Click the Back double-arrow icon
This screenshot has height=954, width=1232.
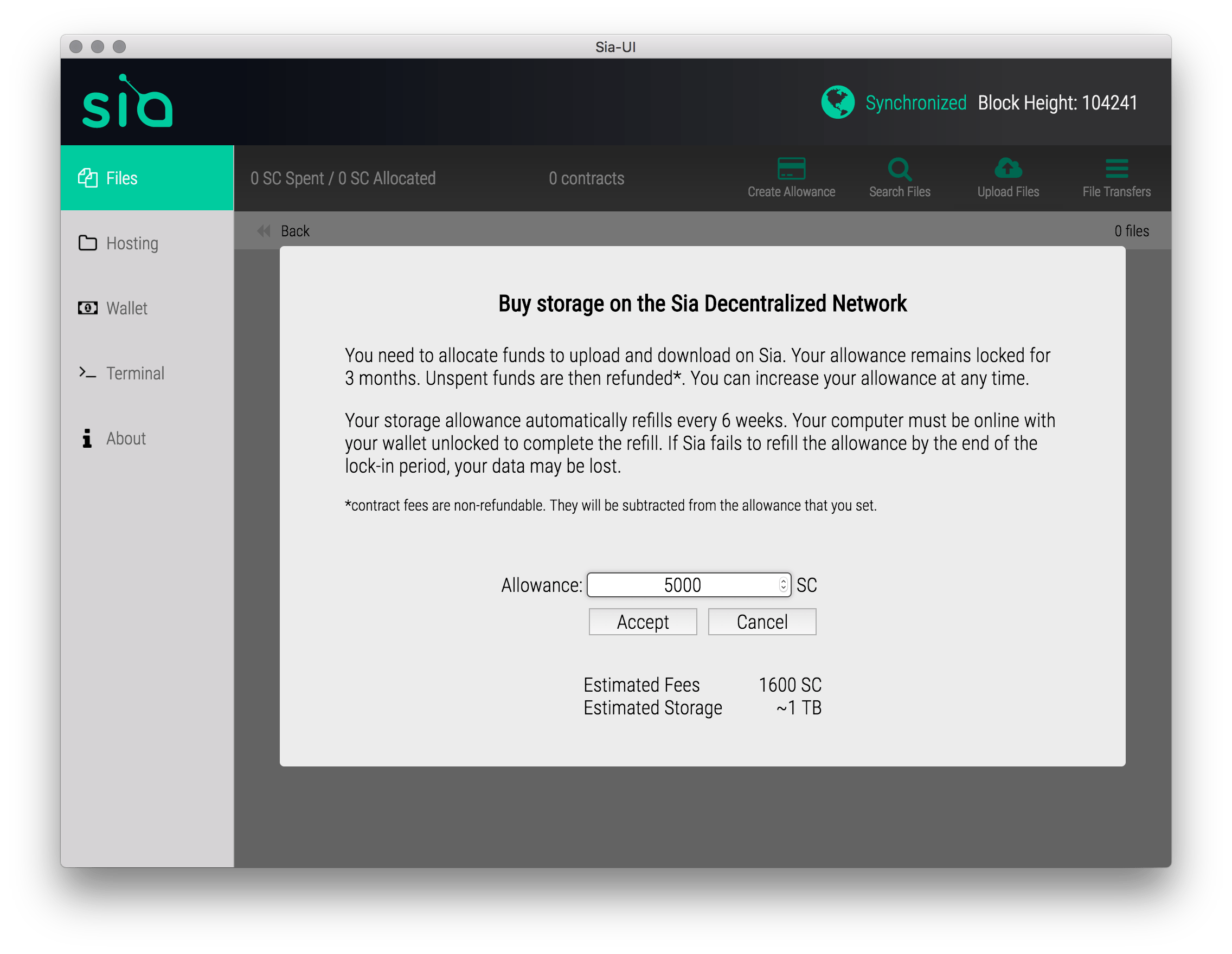pyautogui.click(x=264, y=230)
